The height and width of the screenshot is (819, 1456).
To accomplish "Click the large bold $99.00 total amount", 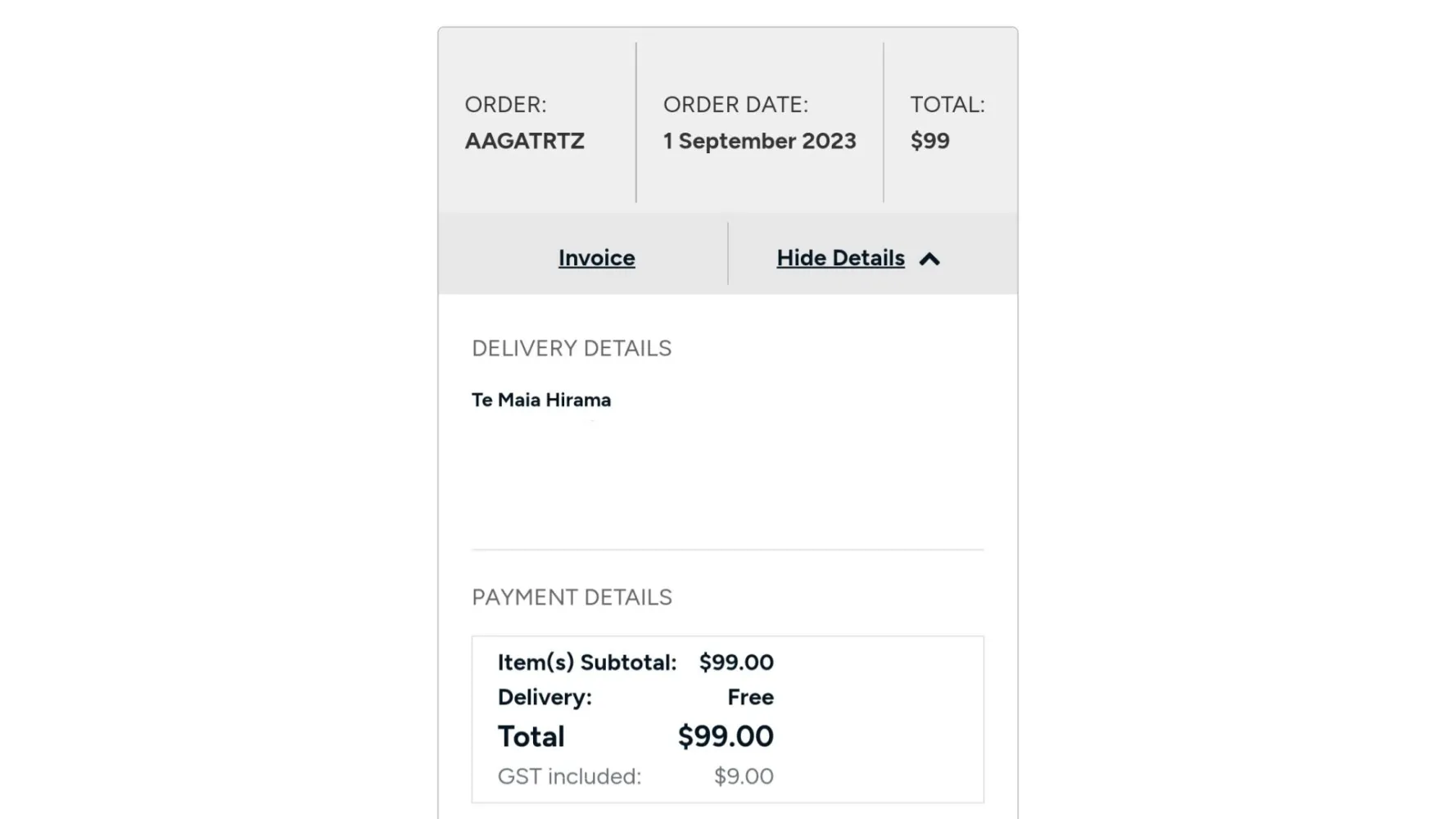I will [726, 737].
